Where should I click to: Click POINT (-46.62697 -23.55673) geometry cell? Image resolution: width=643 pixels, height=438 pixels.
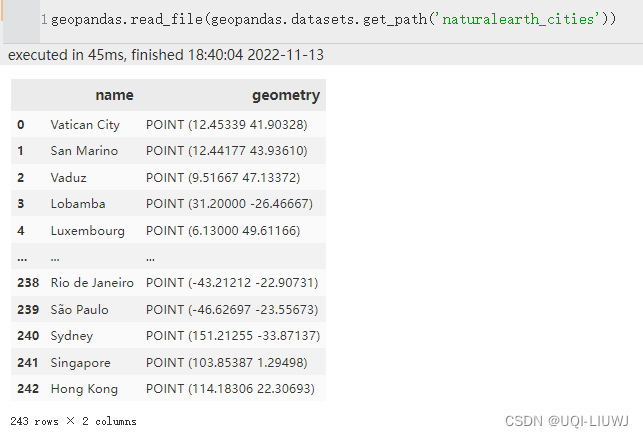pos(232,309)
